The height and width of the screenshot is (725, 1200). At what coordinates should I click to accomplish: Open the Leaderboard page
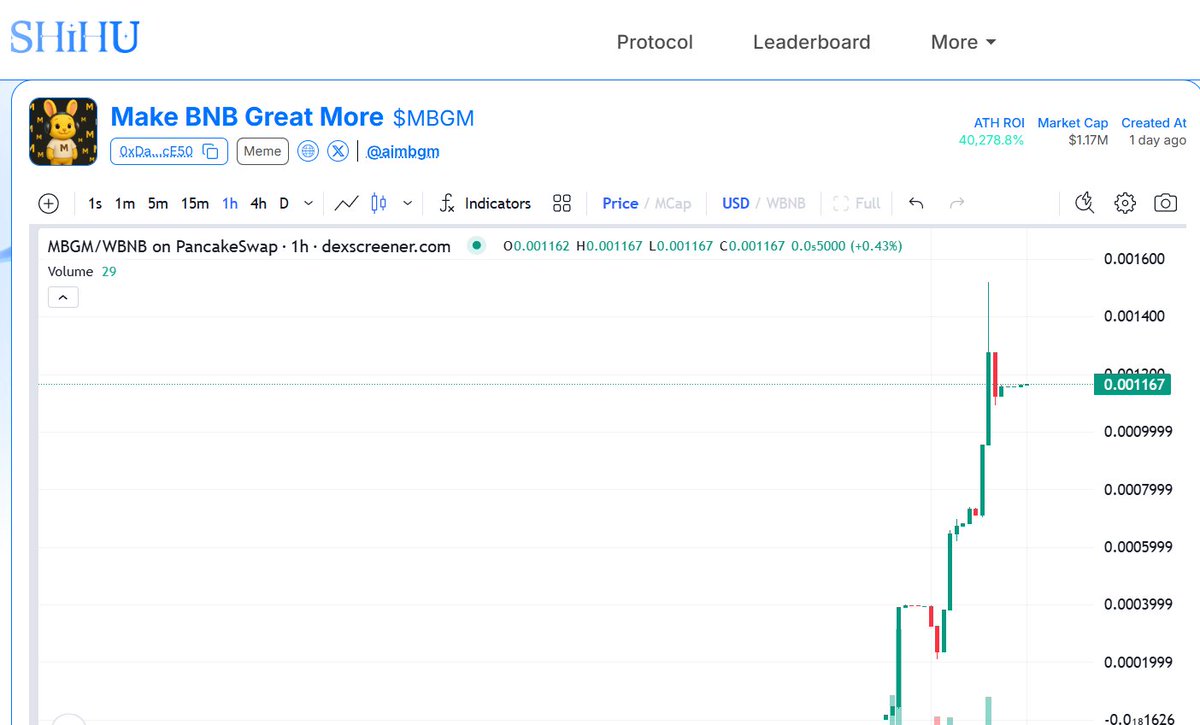point(811,42)
